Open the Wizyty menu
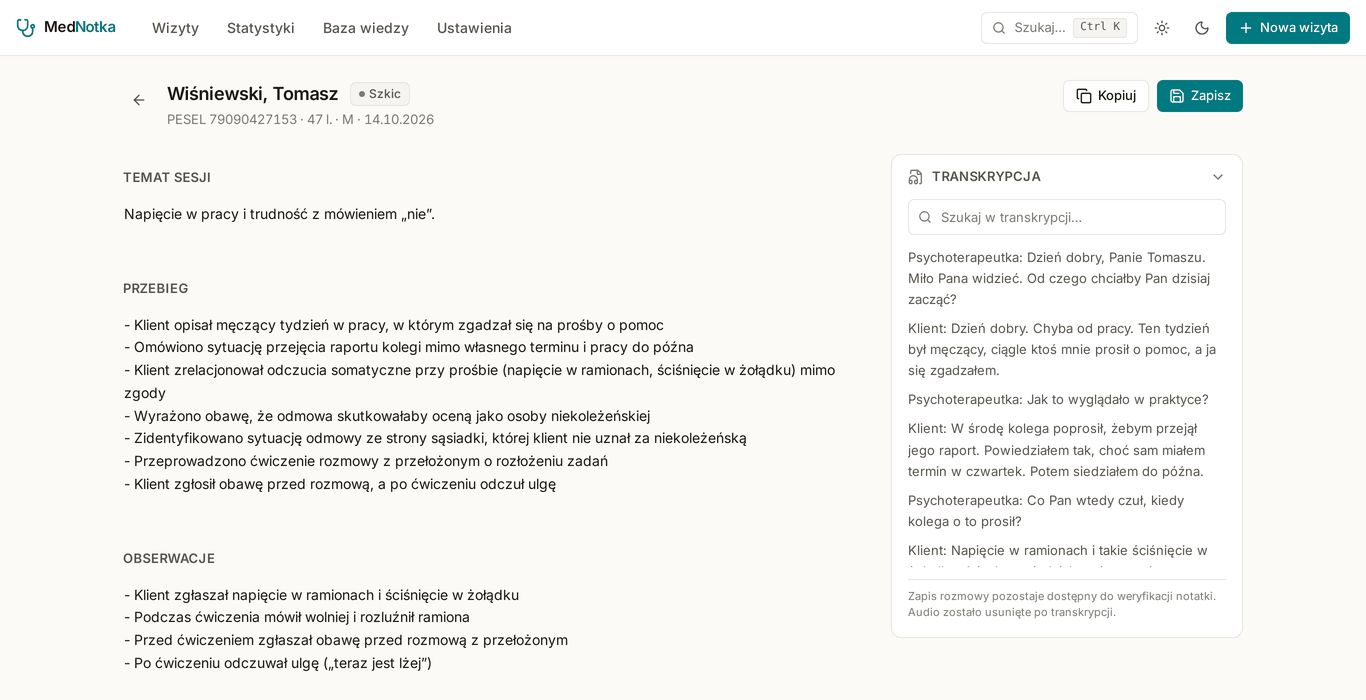Screen dimensions: 1366x700 tap(175, 28)
